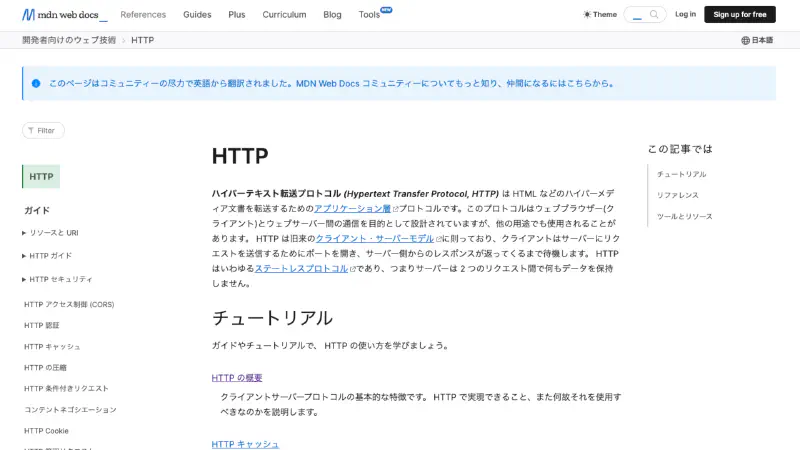Click Sign up for free button
800x450 pixels.
pyautogui.click(x=739, y=14)
